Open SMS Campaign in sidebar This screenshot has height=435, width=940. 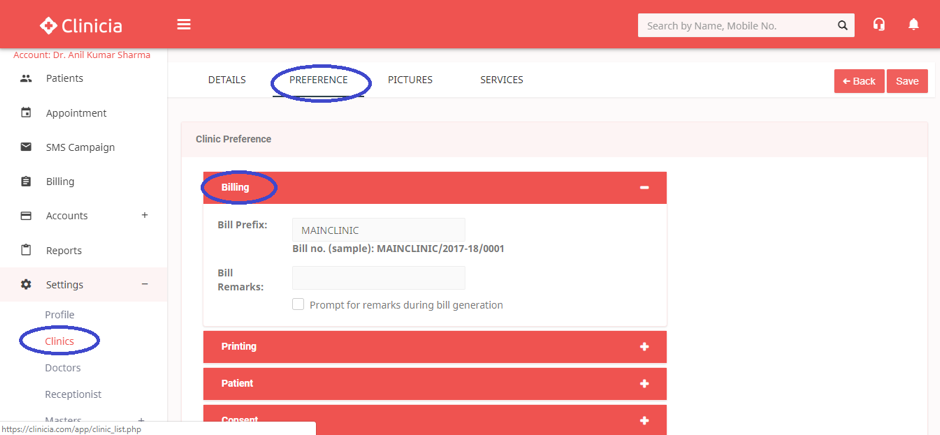pyautogui.click(x=80, y=147)
